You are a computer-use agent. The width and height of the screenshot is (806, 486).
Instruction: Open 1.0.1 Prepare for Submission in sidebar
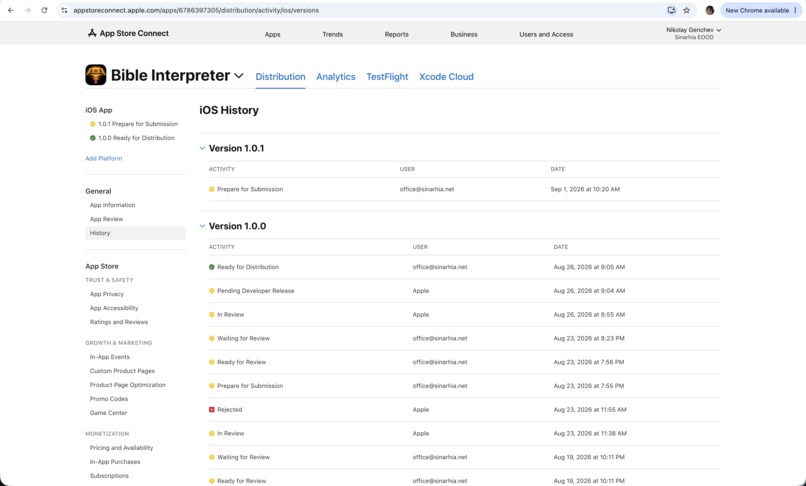click(x=138, y=124)
